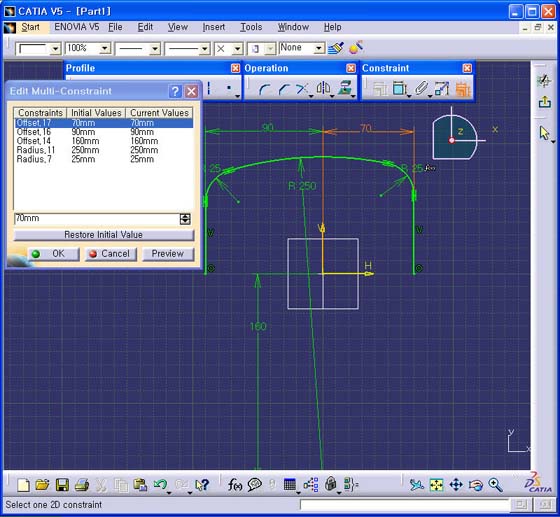
Task: Click the Undo arrow icon
Action: point(160,485)
